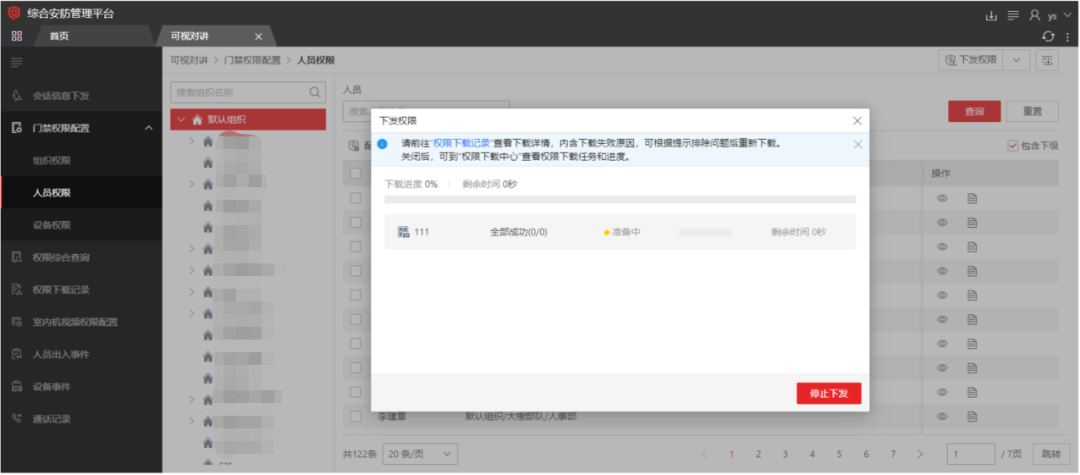View details with 李建章 row eye icon
The width and height of the screenshot is (1080, 475).
coord(942,416)
